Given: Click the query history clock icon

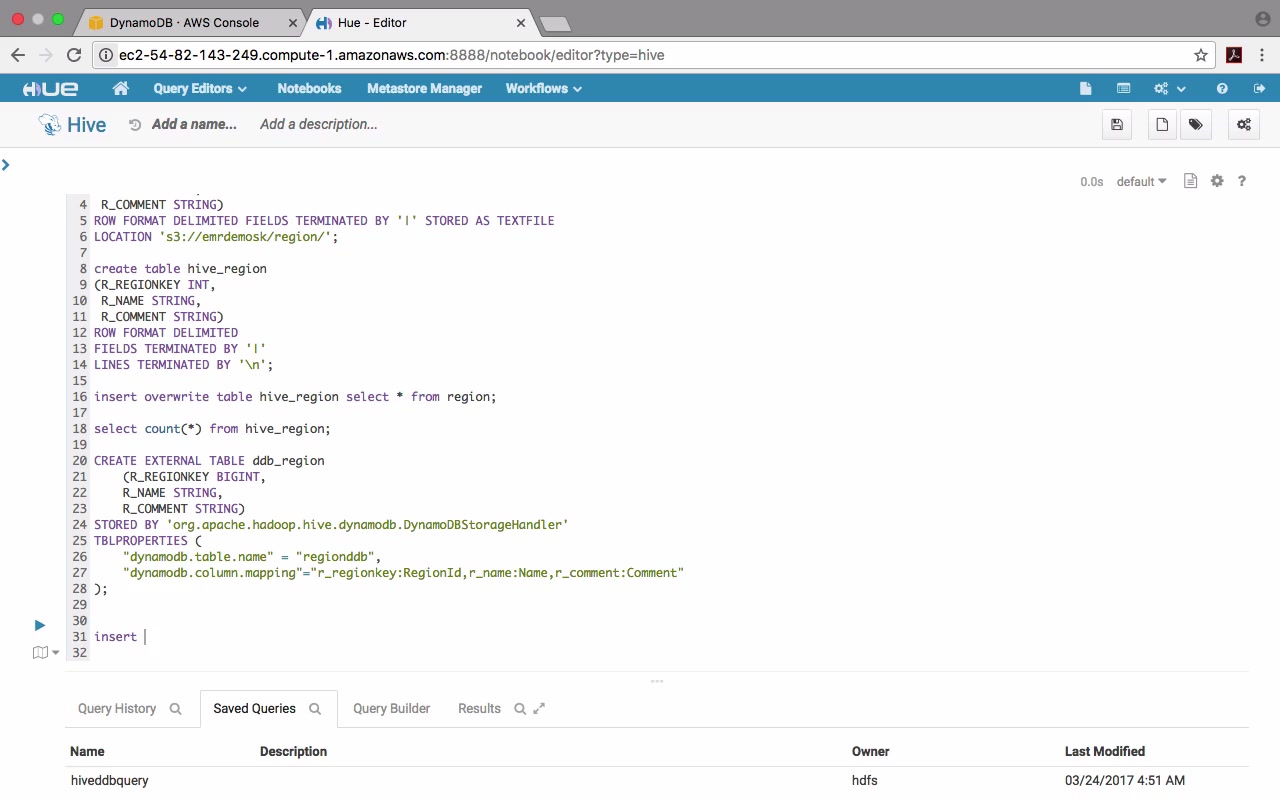Looking at the screenshot, I should [135, 125].
